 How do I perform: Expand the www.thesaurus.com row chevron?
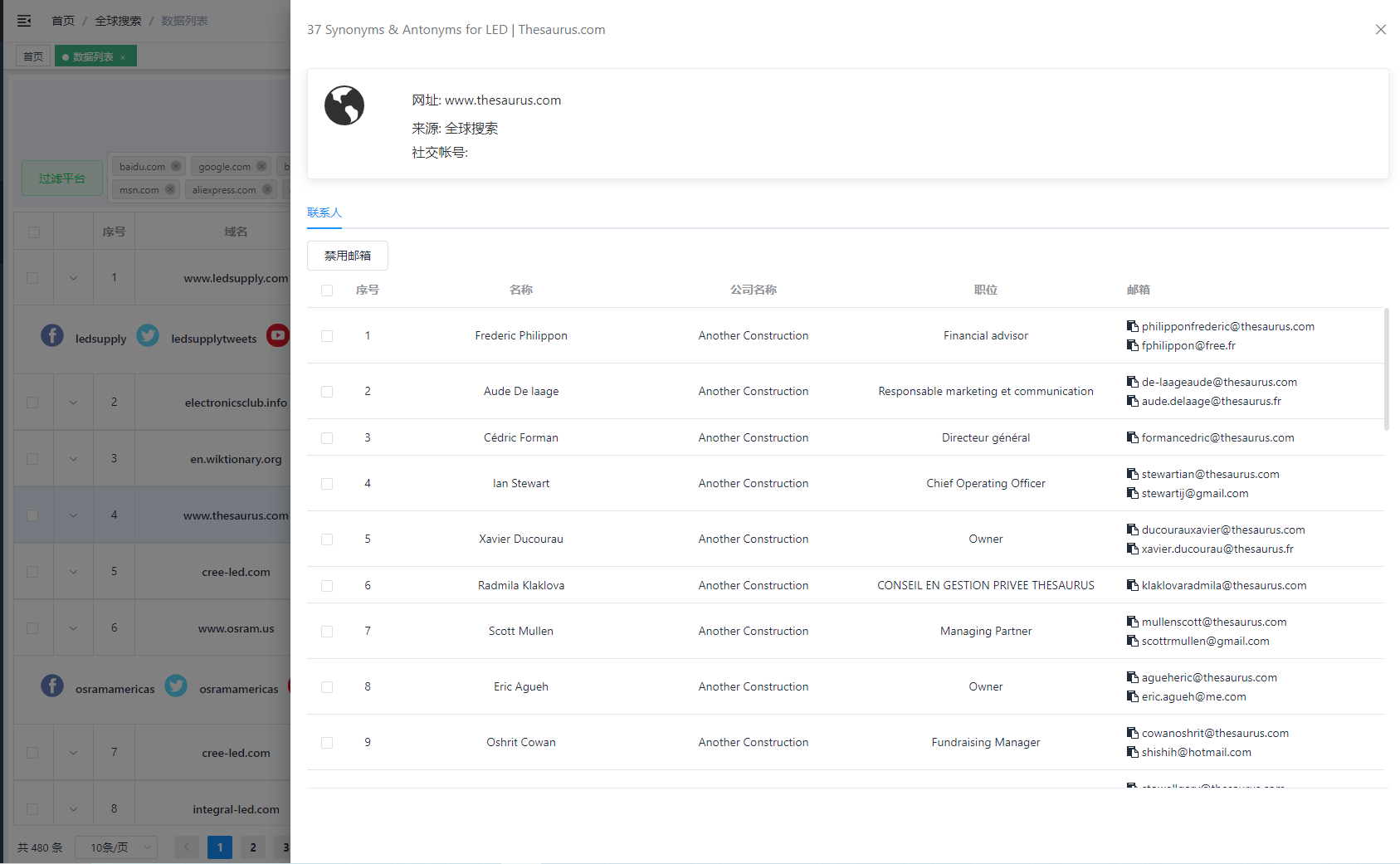(x=74, y=515)
